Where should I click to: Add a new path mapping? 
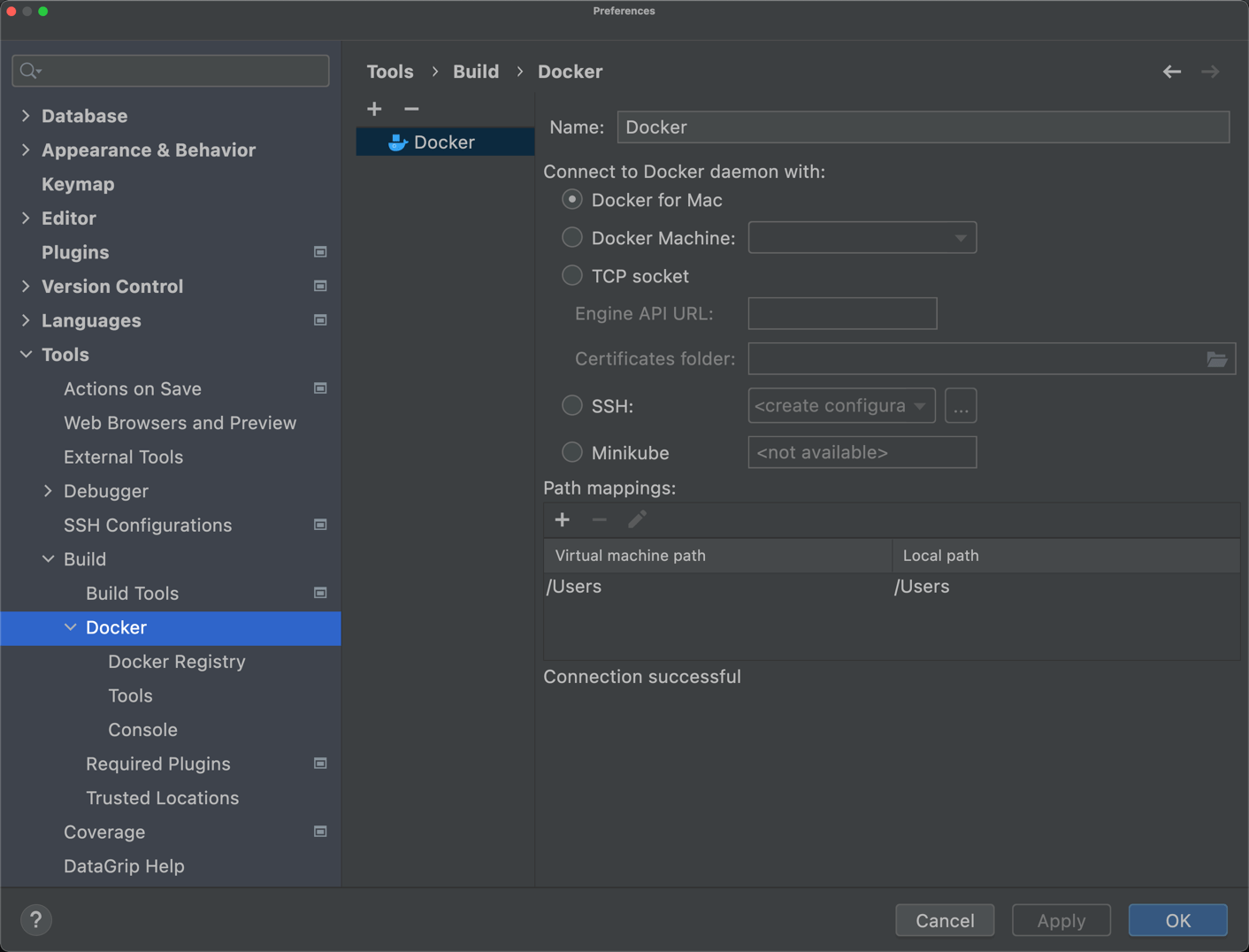[562, 519]
